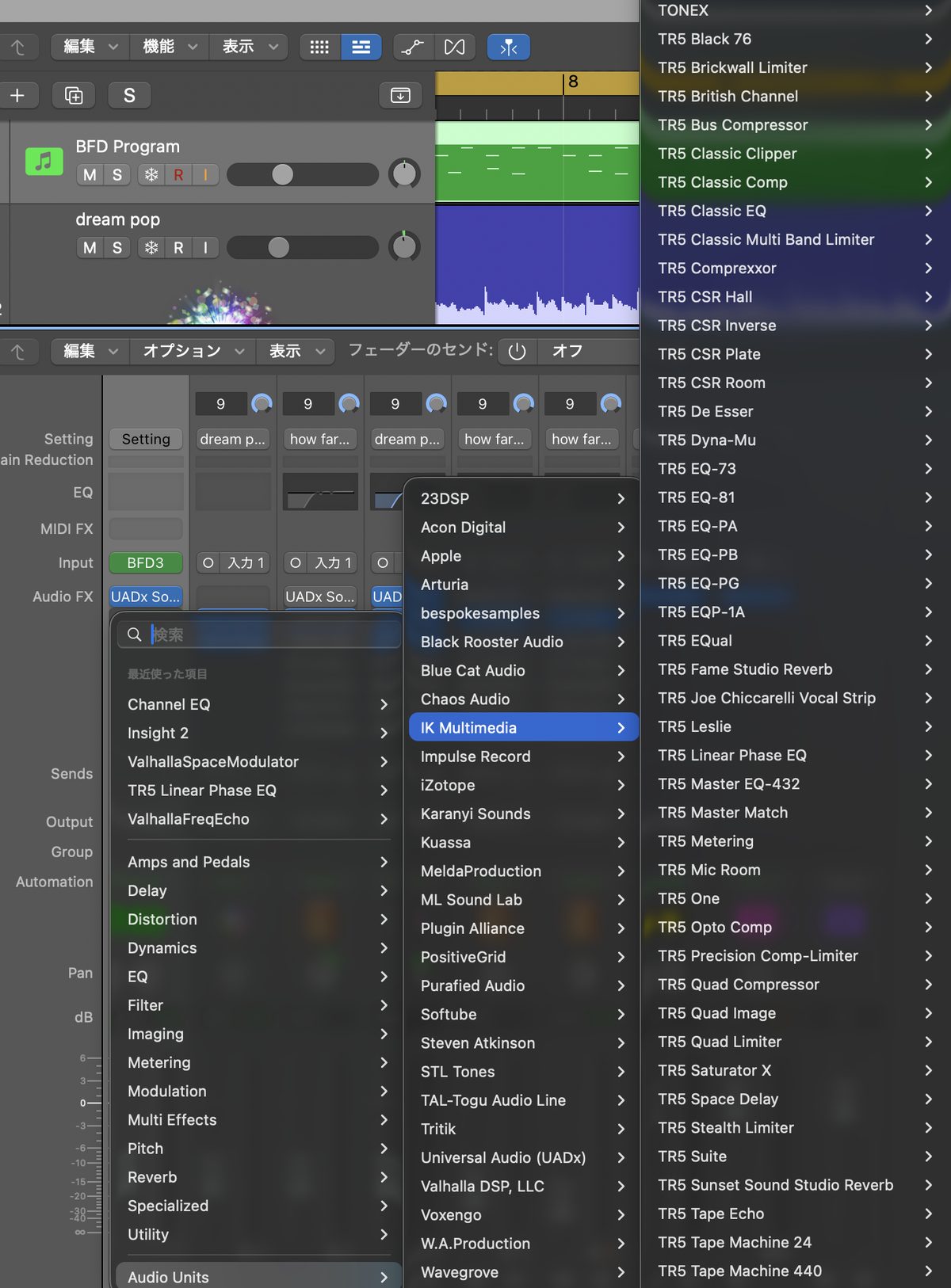The width and height of the screenshot is (951, 1288).
Task: Select IK Multimedia manufacturer entry
Action: click(523, 728)
